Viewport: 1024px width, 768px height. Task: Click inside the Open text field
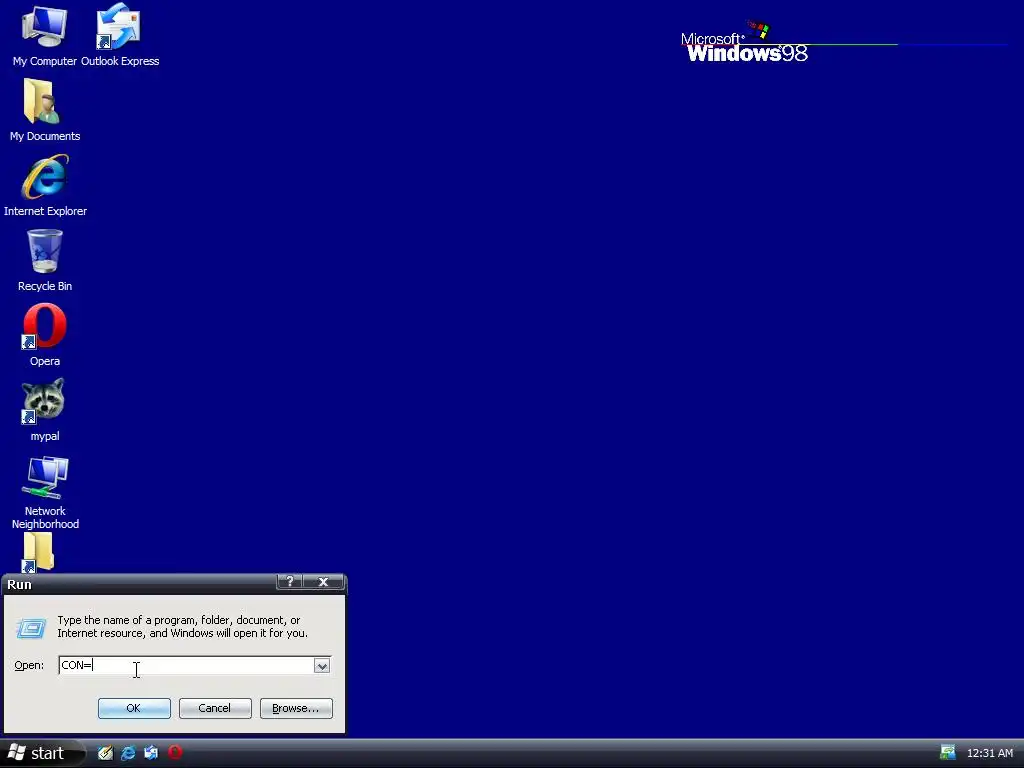click(x=187, y=665)
